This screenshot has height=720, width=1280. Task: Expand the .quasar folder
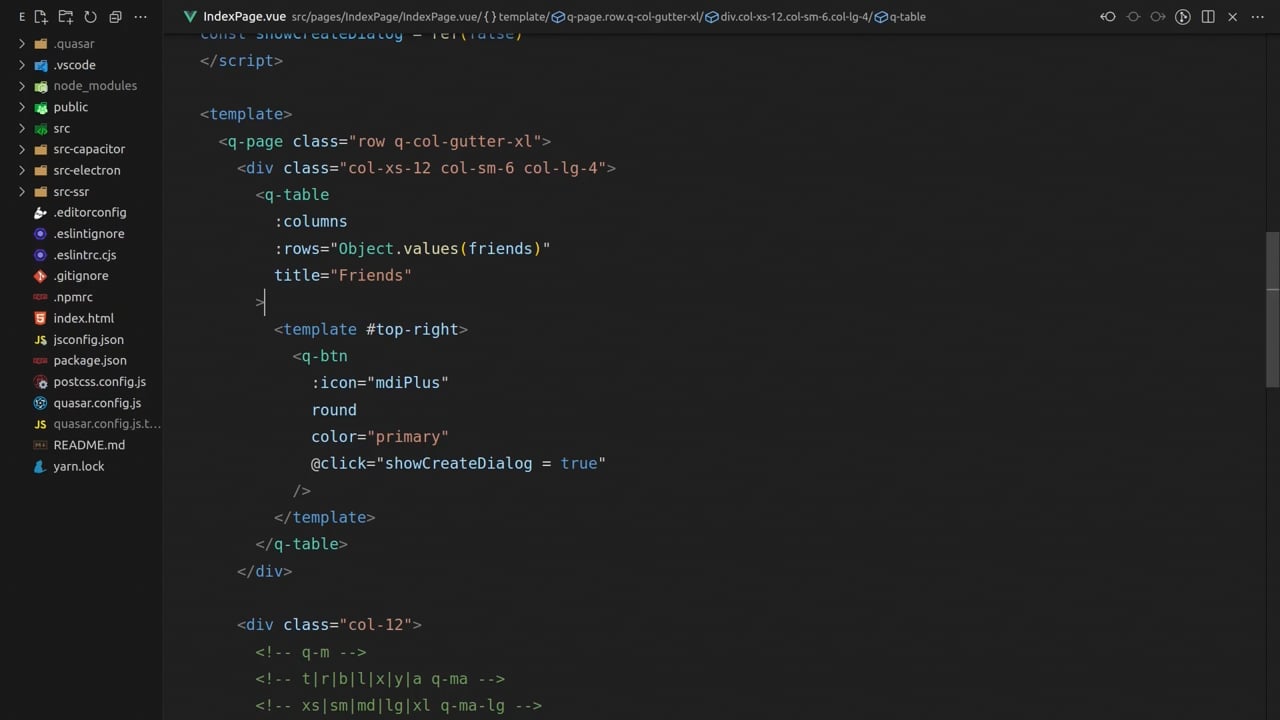(22, 44)
